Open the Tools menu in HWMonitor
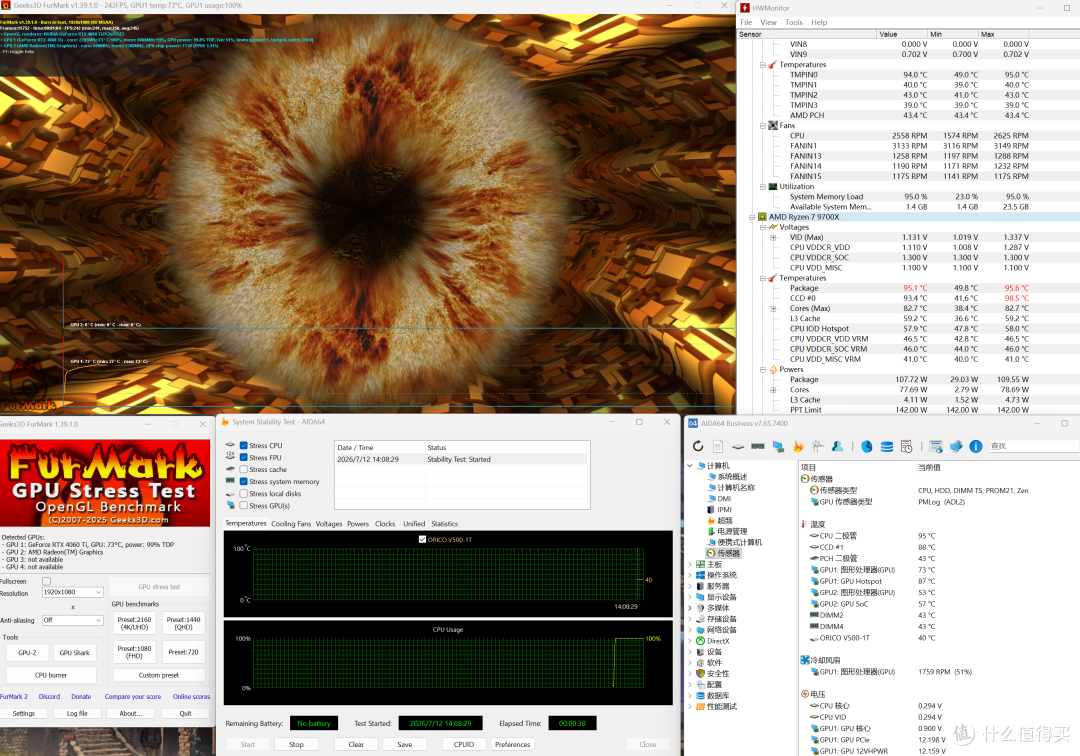This screenshot has width=1080, height=756. coord(793,22)
